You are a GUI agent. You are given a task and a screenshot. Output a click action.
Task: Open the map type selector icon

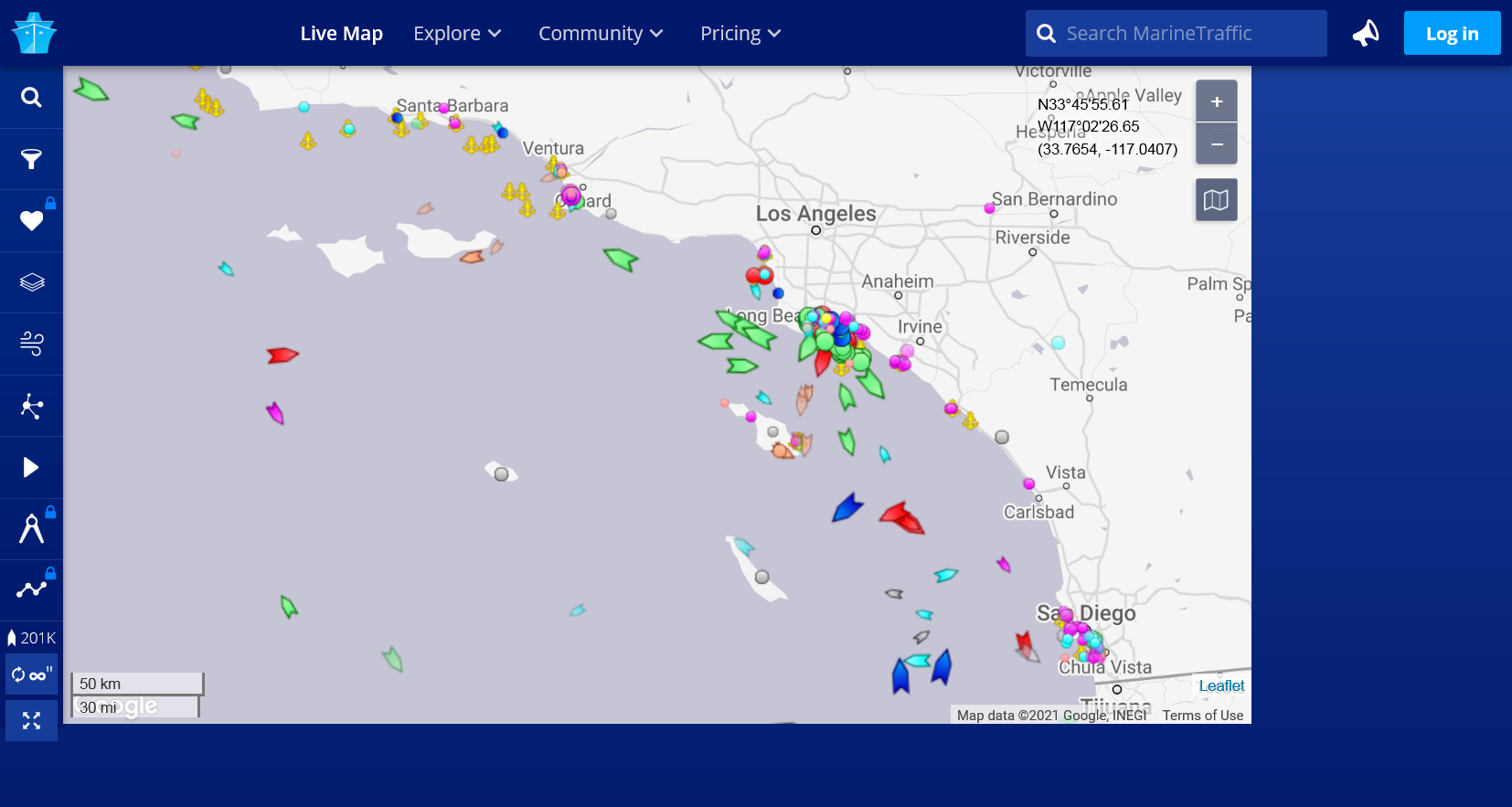1217,199
